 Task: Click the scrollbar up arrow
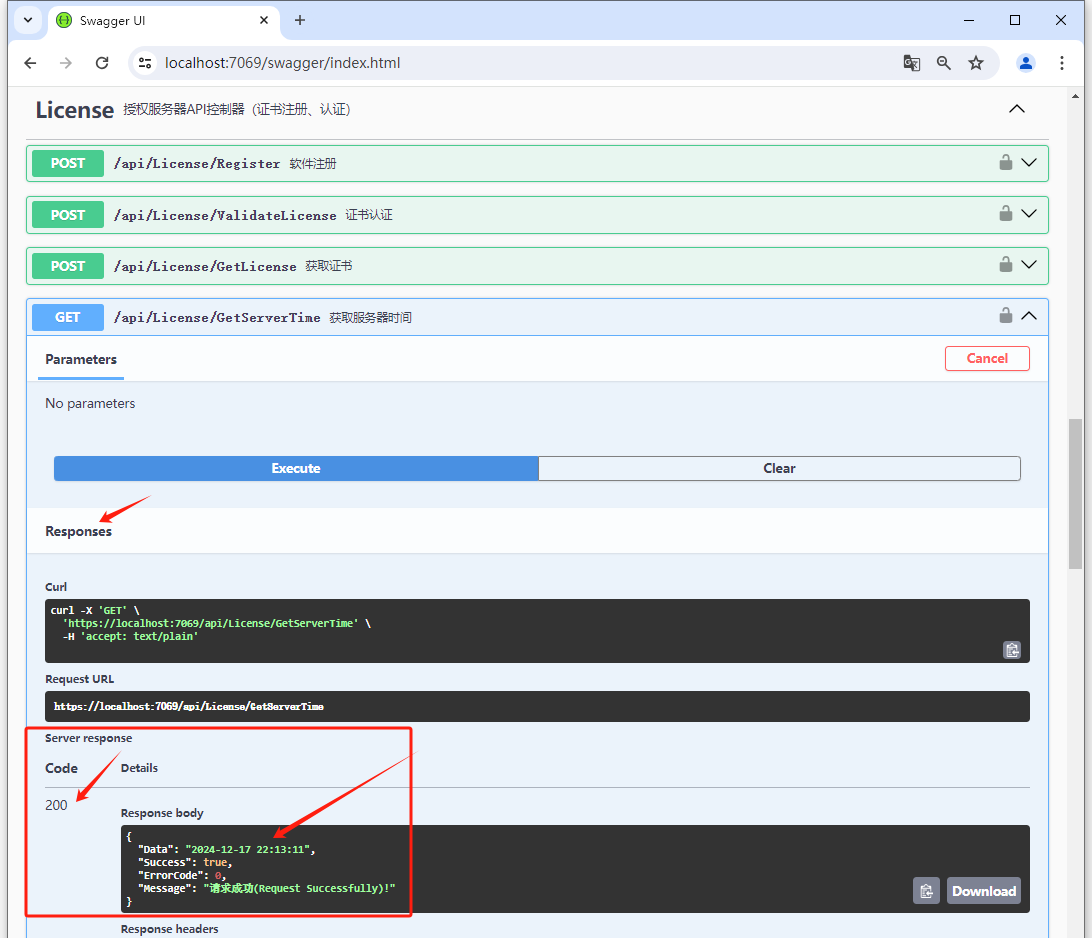coord(1076,96)
